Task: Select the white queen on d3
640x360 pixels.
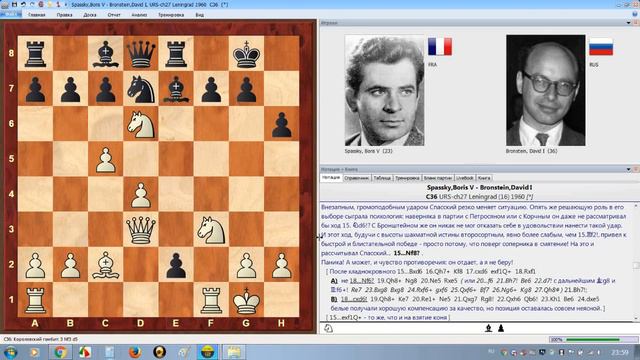Action: [141, 229]
